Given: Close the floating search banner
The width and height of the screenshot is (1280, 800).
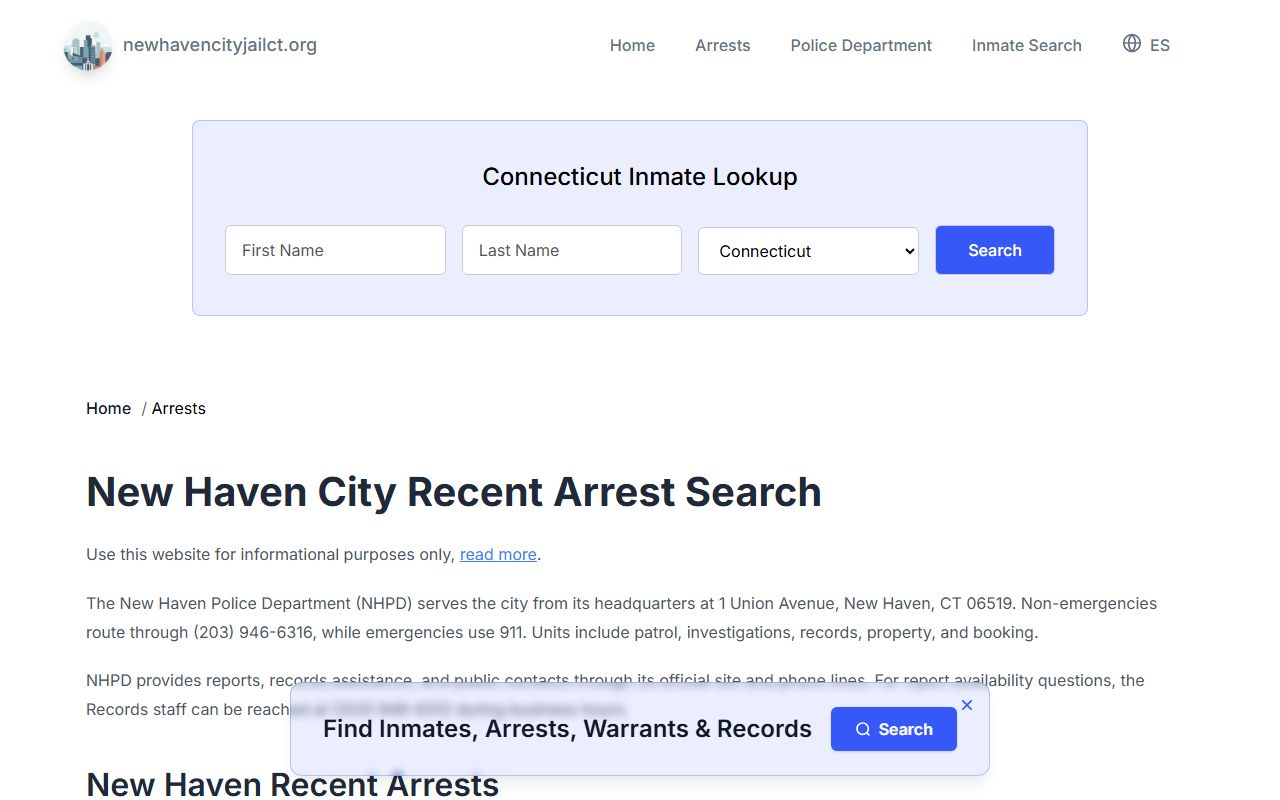Looking at the screenshot, I should pos(967,705).
